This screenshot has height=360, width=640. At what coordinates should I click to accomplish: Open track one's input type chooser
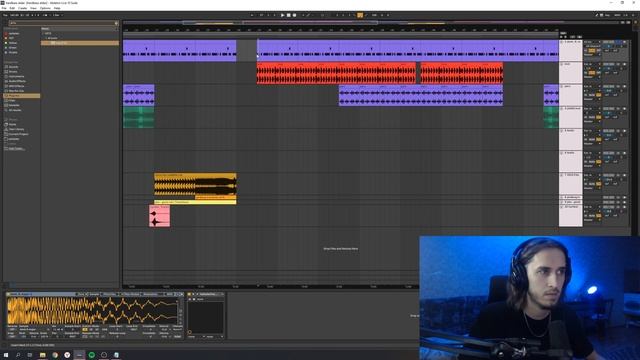(592, 42)
